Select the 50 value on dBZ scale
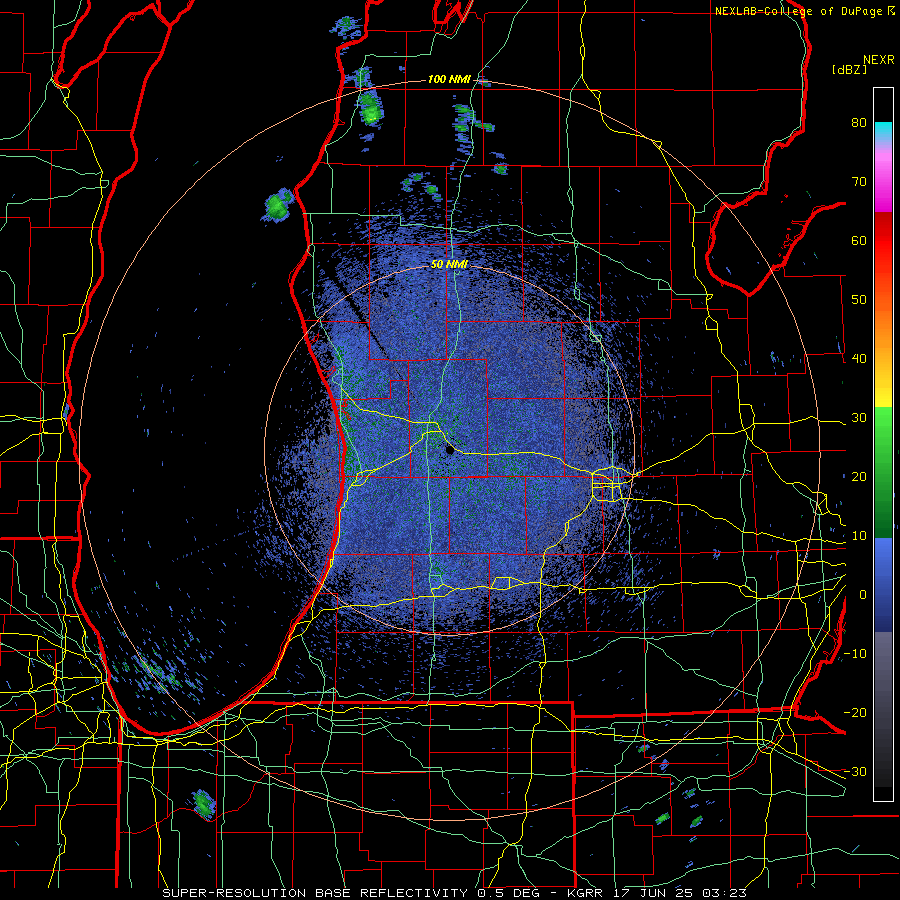The image size is (900, 900). click(x=859, y=300)
